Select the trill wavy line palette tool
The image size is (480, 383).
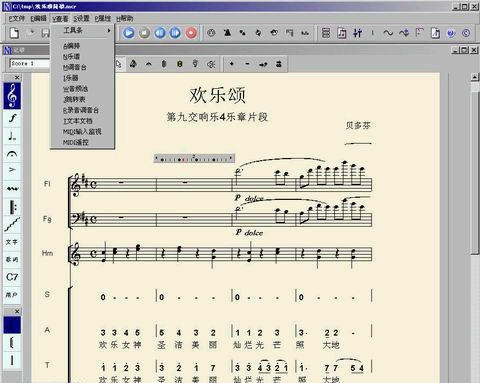coord(12,189)
